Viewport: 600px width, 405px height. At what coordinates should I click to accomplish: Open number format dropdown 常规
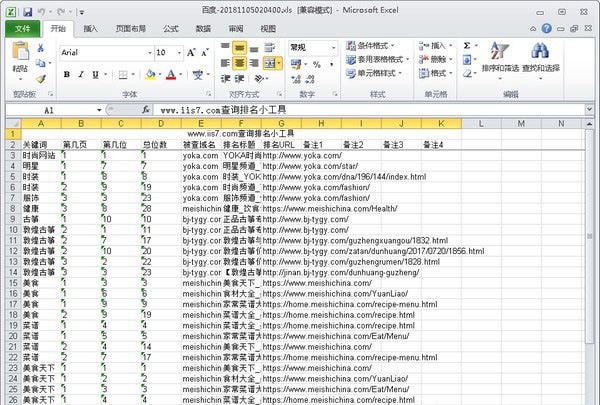pos(334,48)
